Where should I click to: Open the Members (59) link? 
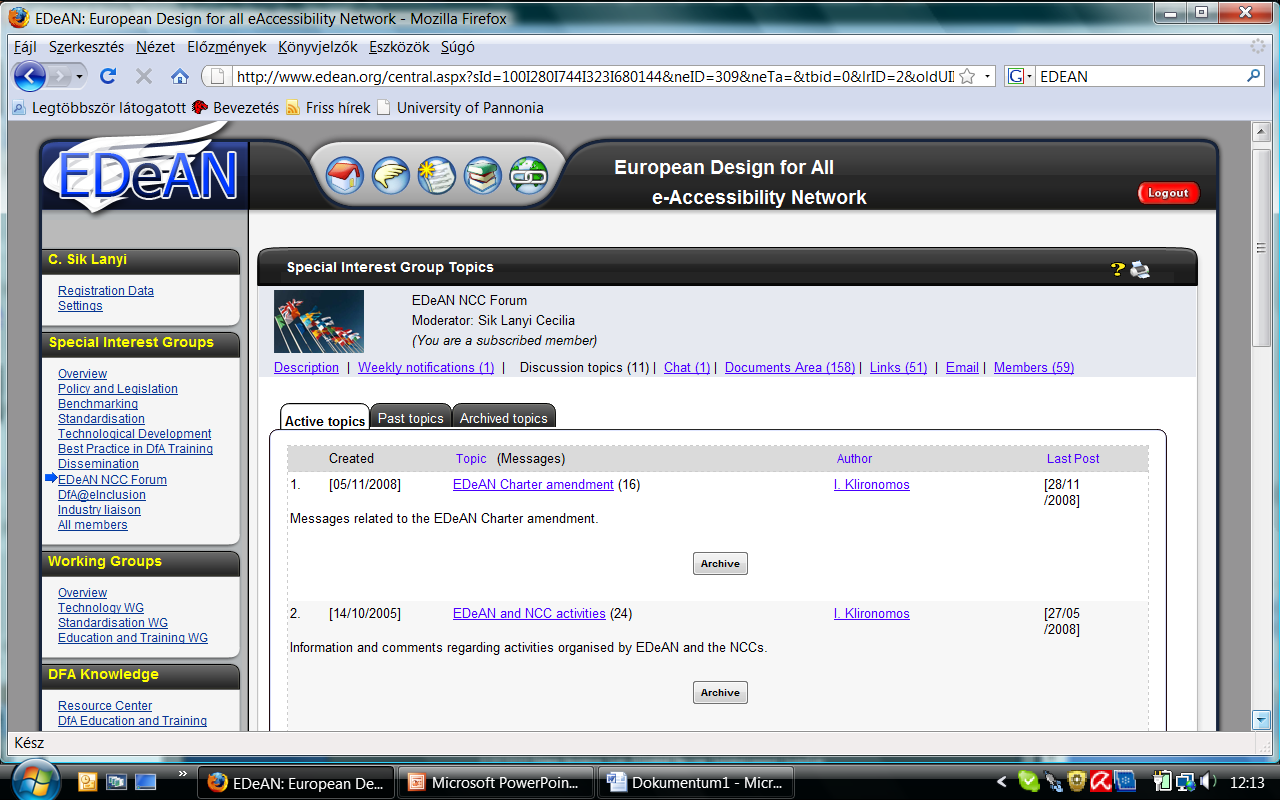tap(1034, 368)
